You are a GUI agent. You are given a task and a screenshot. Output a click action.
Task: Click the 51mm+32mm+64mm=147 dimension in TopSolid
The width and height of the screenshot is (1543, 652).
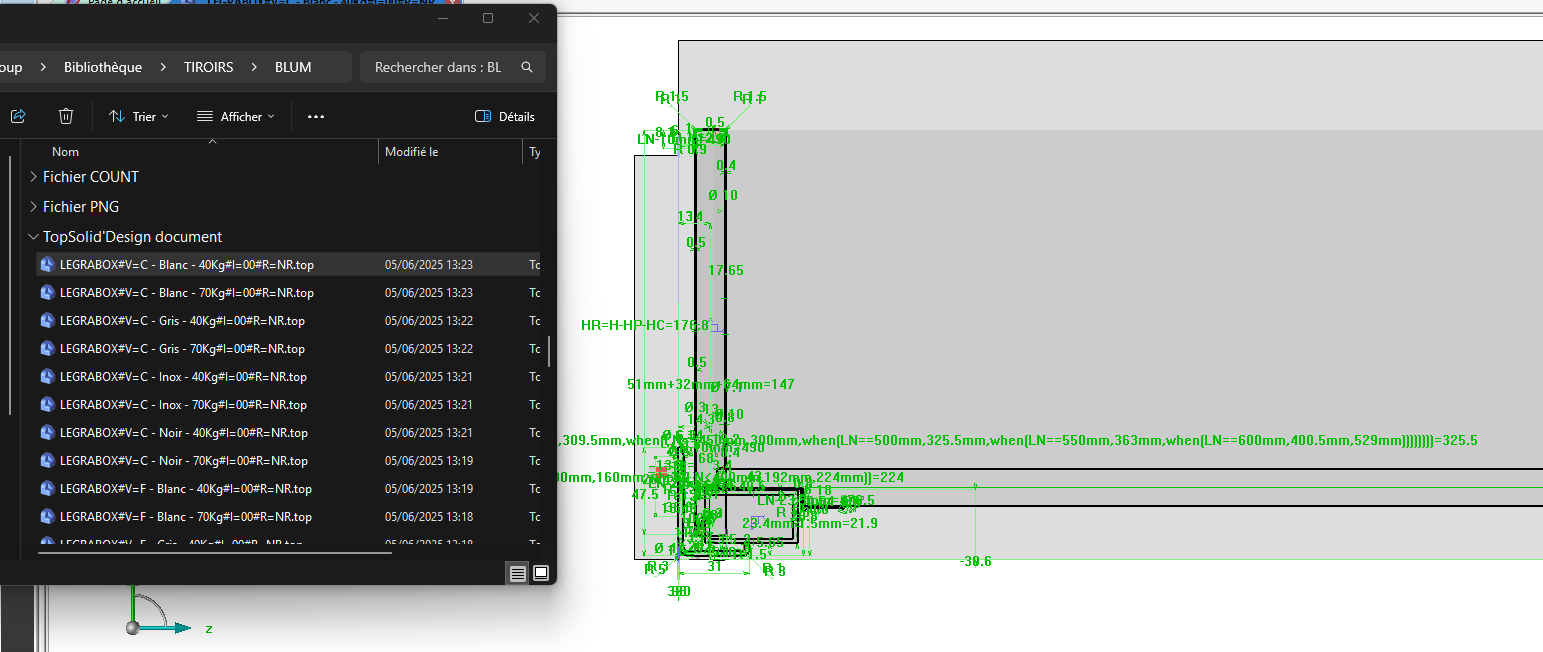coord(711,384)
